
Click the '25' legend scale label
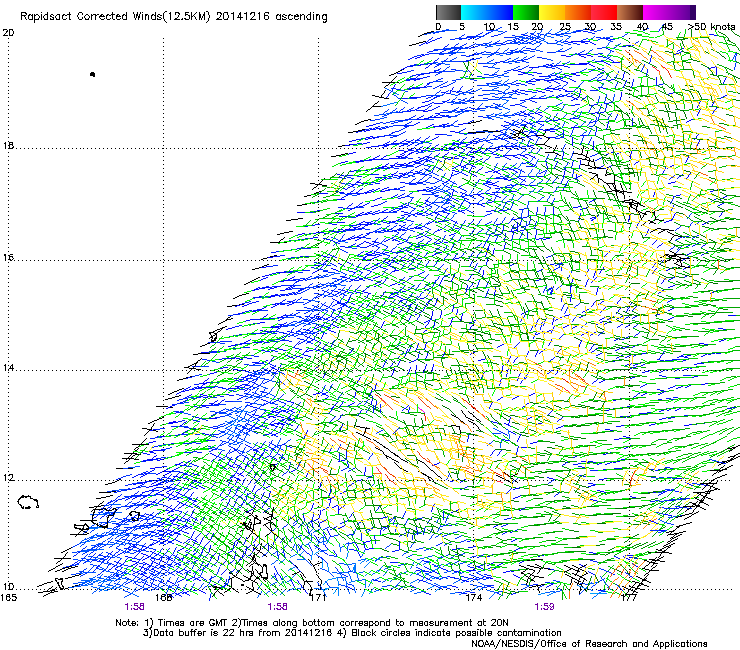point(565,27)
